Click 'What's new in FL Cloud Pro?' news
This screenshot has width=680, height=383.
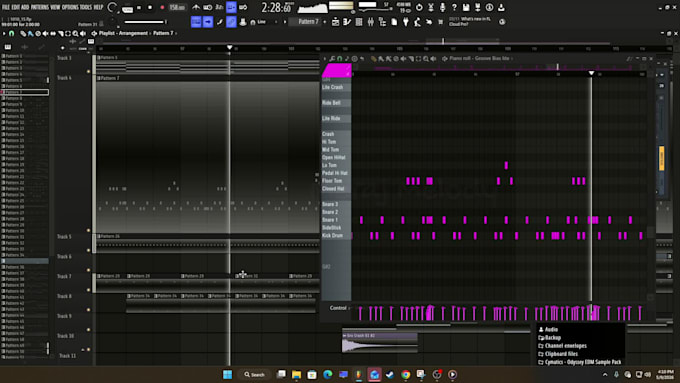[x=469, y=22]
